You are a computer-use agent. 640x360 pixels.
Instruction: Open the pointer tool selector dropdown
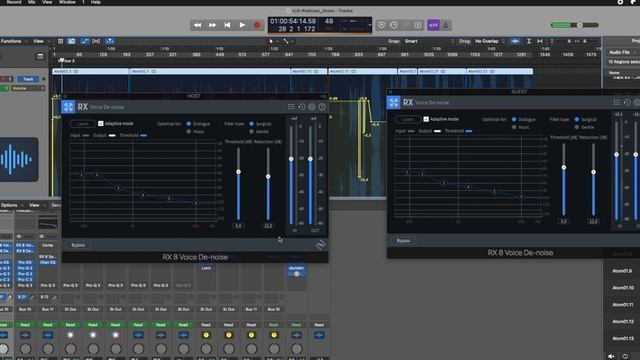(273, 41)
